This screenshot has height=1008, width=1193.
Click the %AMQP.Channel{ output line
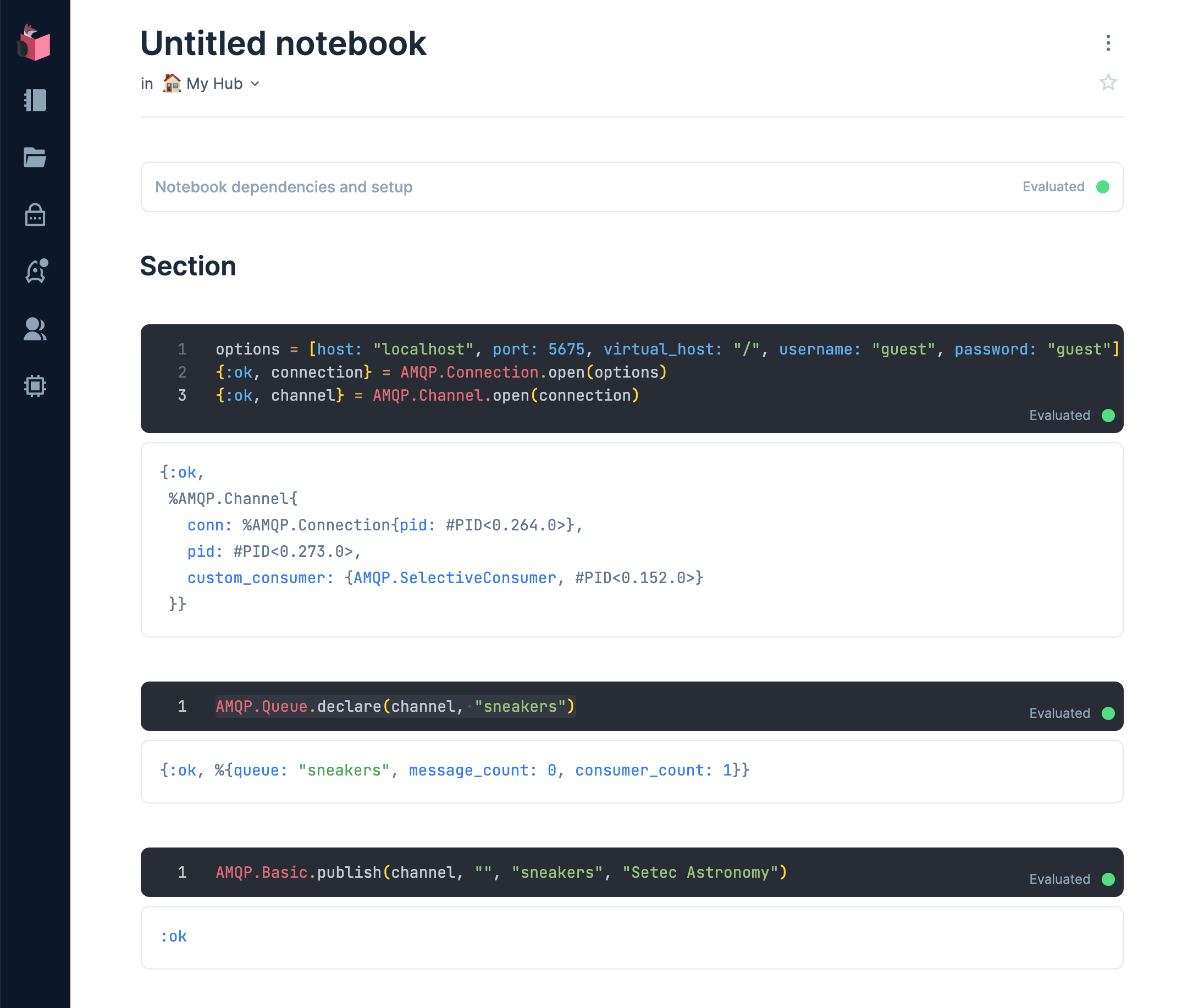click(233, 499)
